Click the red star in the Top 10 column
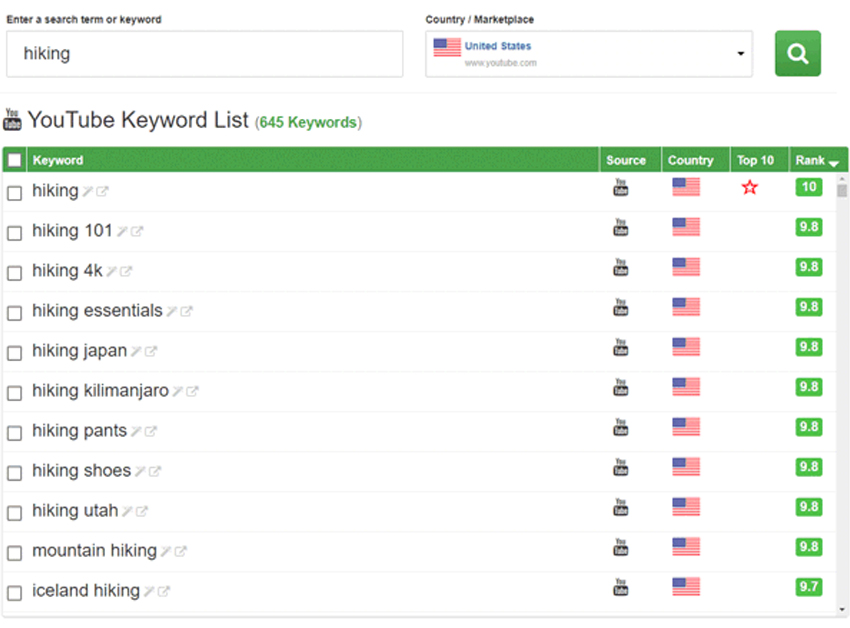The image size is (850, 628). [x=750, y=186]
